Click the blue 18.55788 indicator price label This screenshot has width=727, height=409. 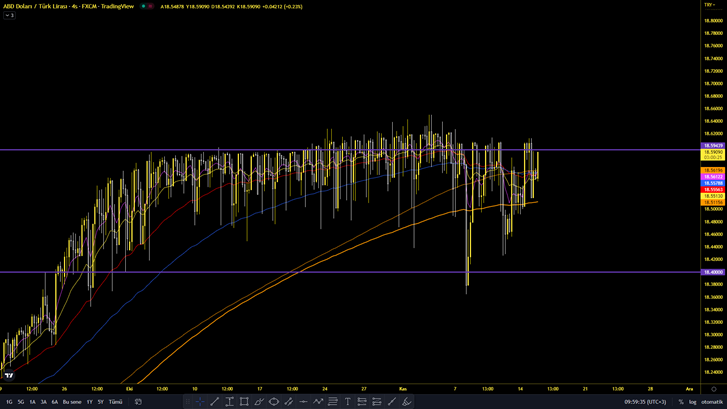click(713, 183)
